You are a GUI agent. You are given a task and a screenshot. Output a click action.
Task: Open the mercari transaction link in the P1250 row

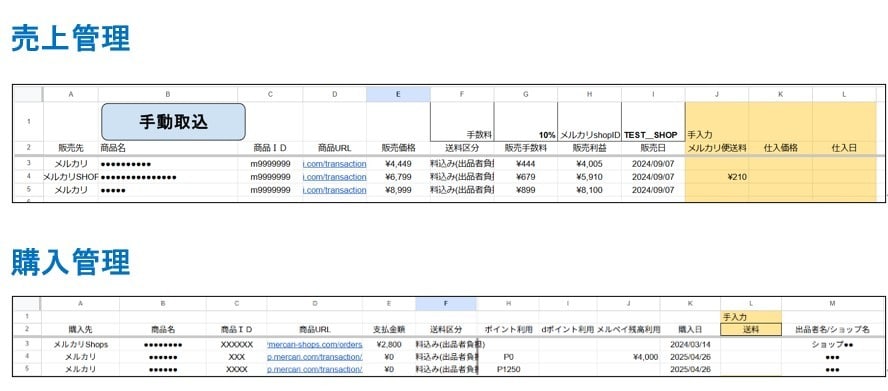point(314,369)
